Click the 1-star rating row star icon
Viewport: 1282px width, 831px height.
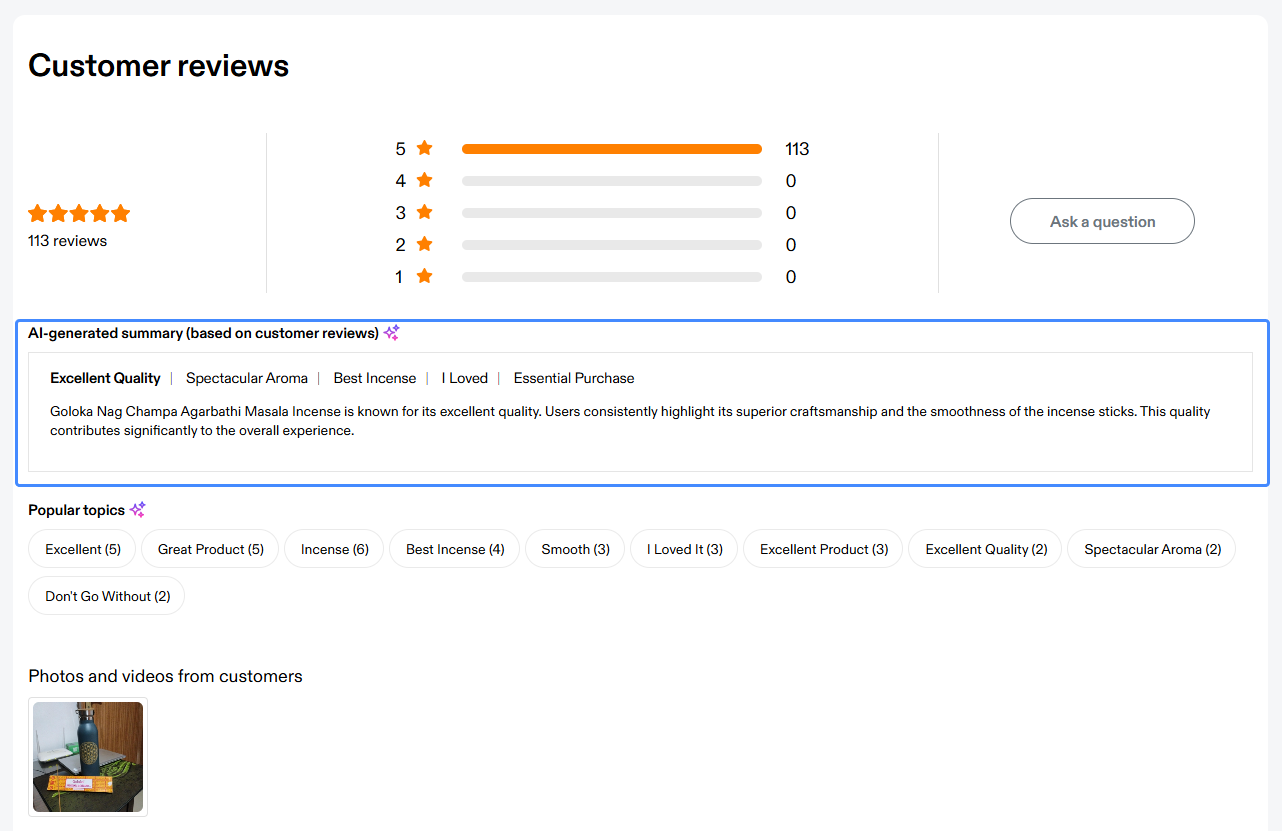424,277
